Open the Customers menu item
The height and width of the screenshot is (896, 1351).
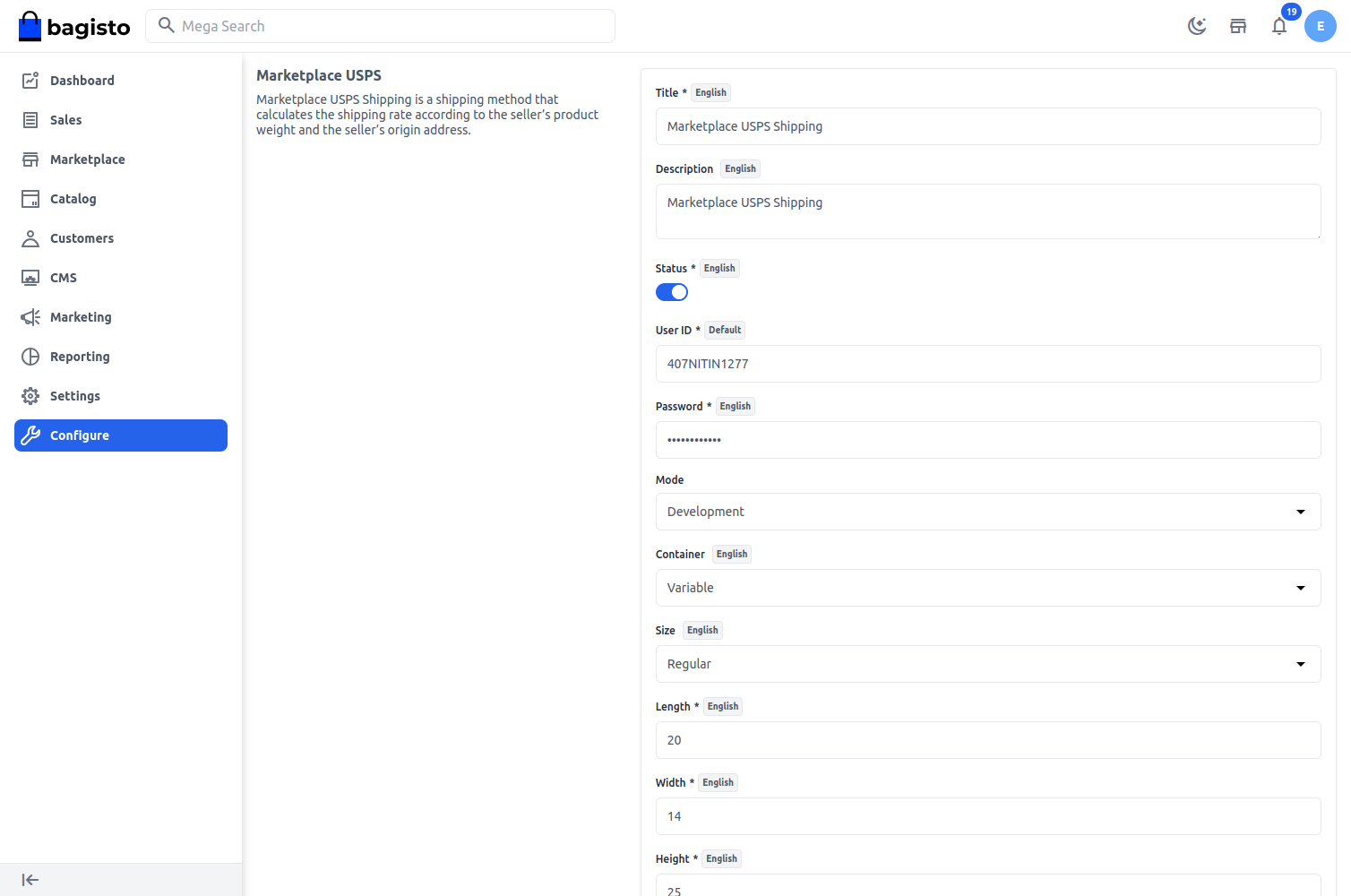[x=121, y=238]
